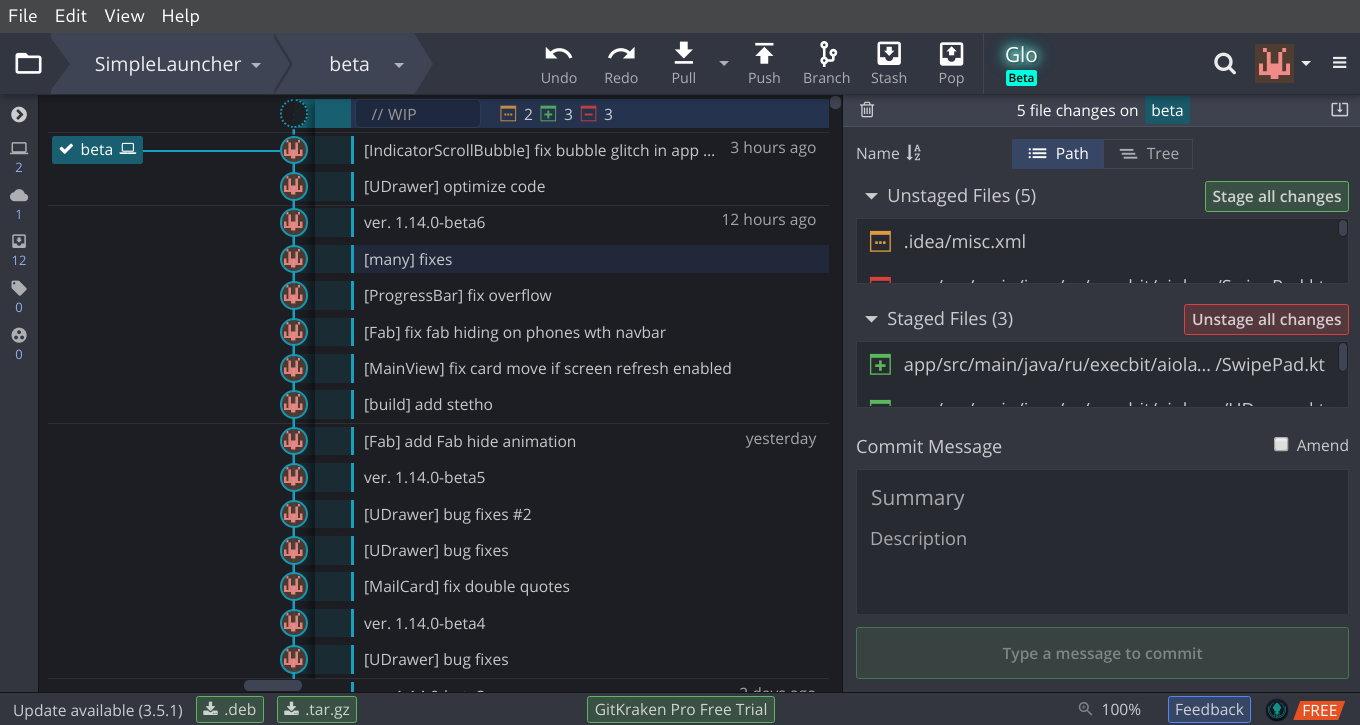Open search with magnifier icon

pos(1225,64)
